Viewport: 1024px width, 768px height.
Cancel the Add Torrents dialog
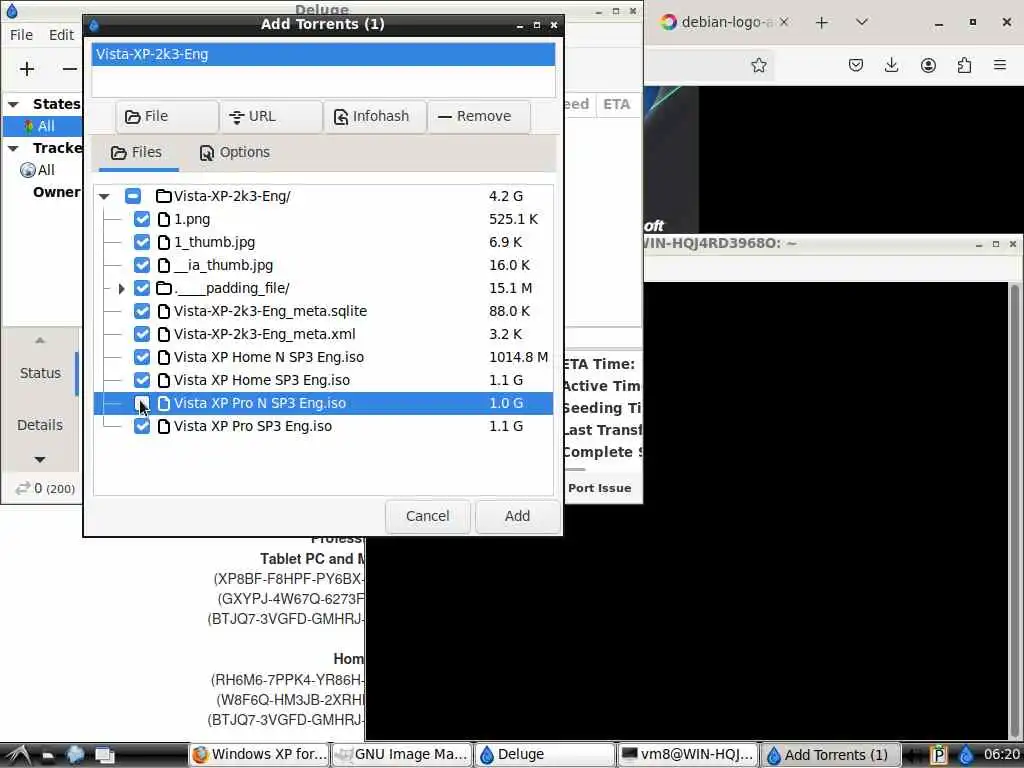428,517
